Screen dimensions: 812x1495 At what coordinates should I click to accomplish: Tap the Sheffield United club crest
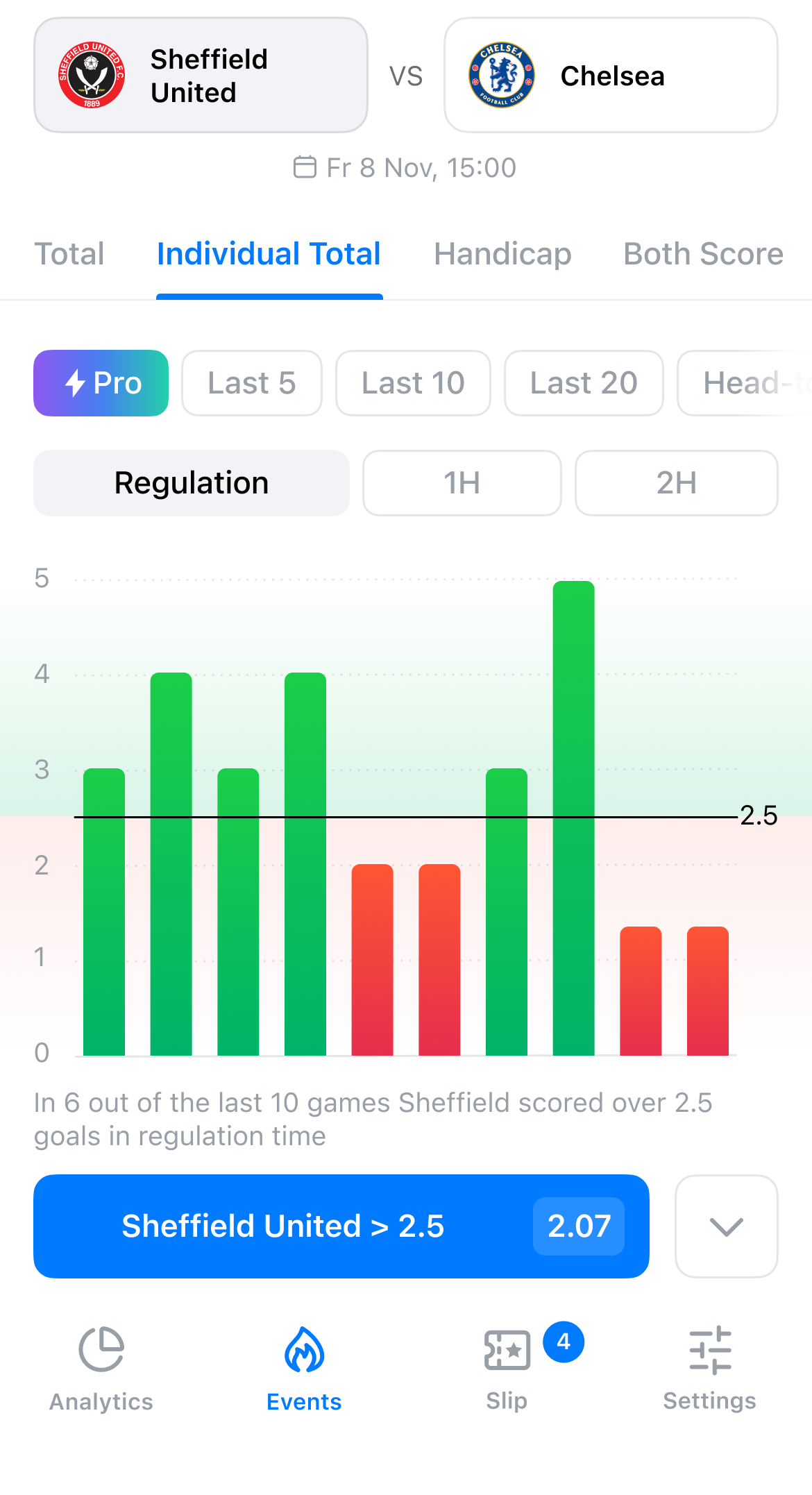(x=92, y=75)
